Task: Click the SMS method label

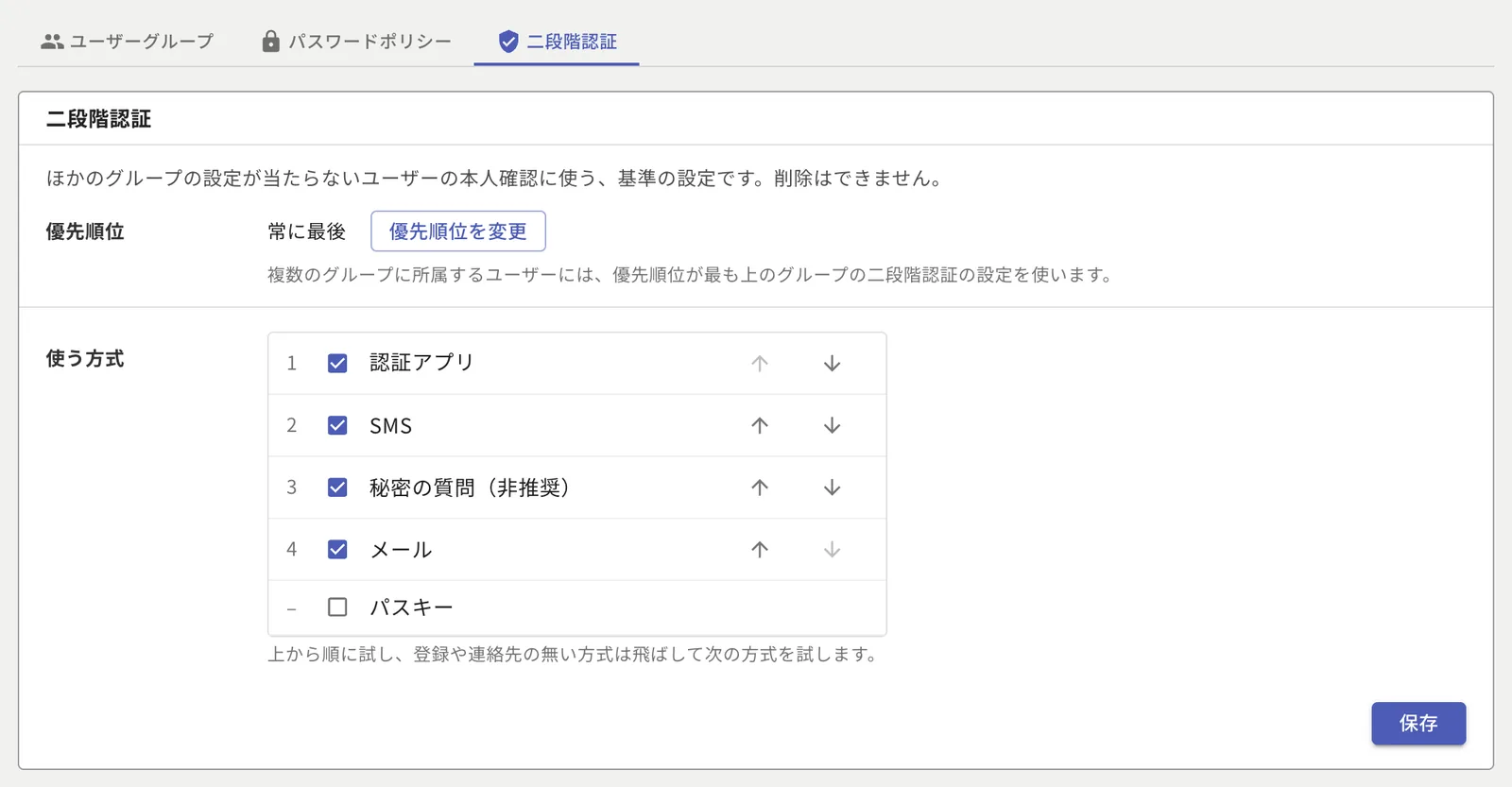Action: click(390, 426)
